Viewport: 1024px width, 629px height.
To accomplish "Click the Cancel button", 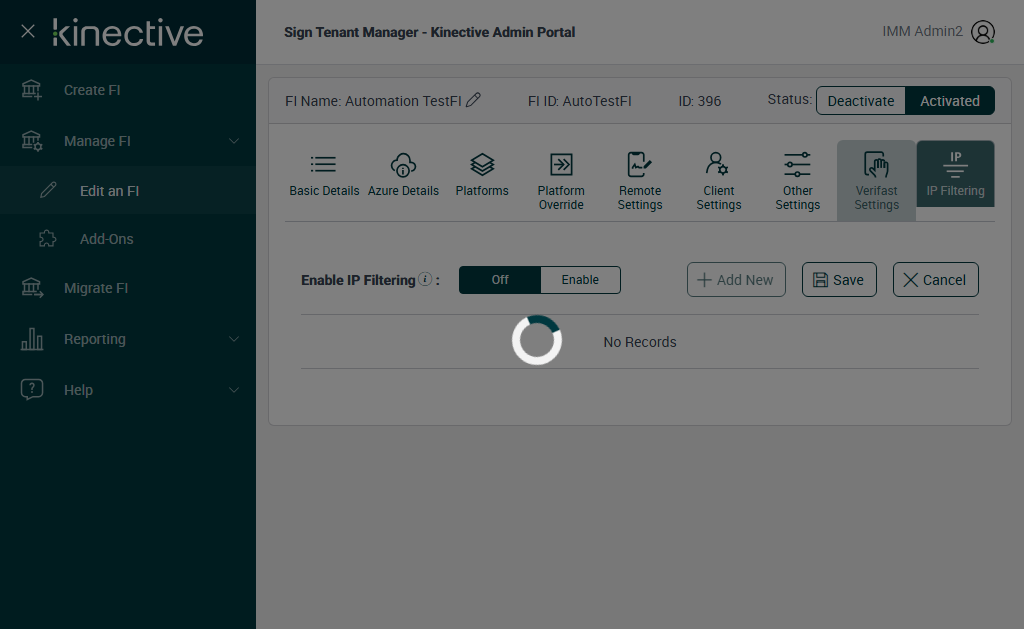I will pos(935,280).
